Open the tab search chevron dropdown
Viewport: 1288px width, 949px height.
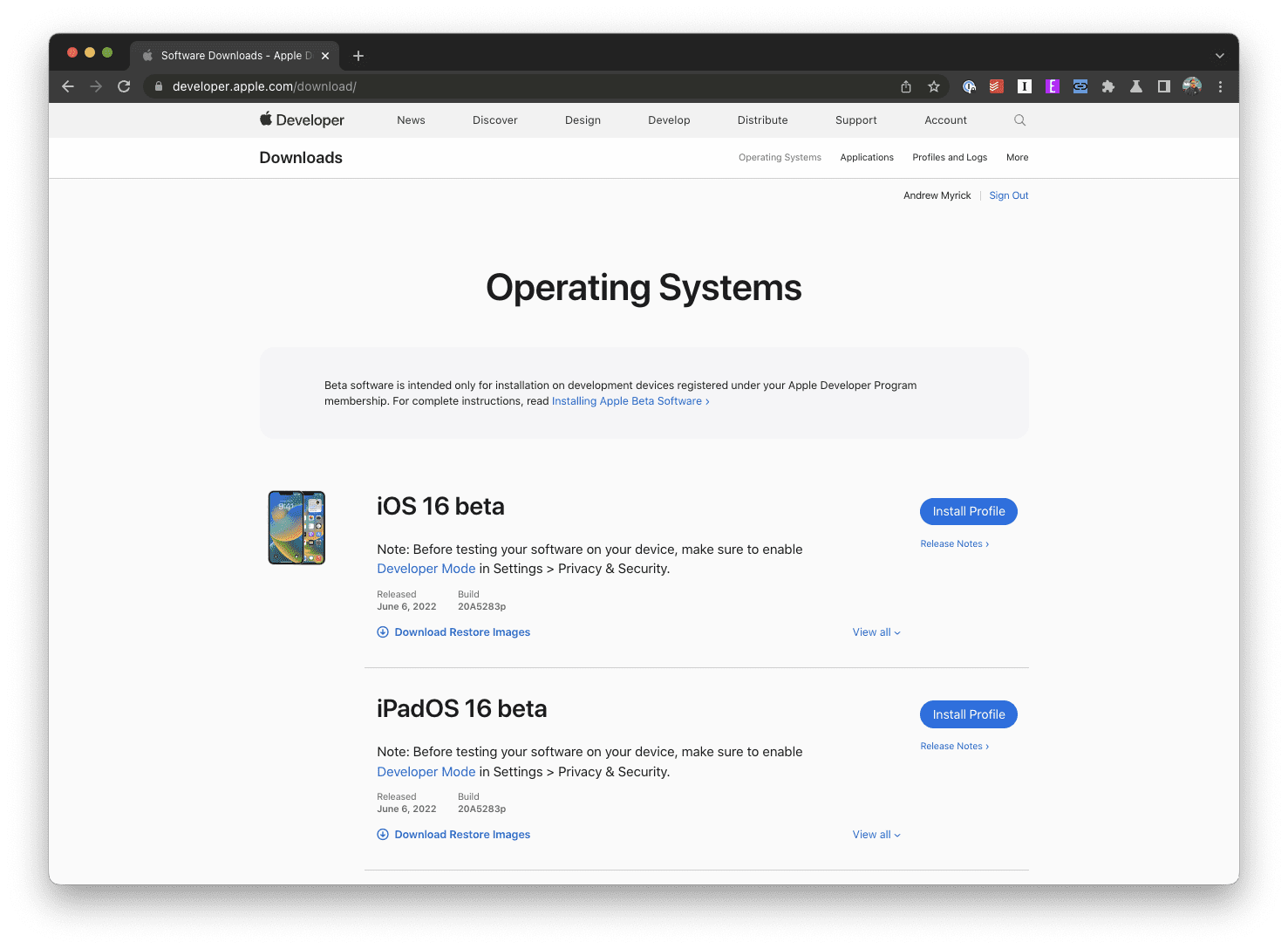pos(1219,56)
